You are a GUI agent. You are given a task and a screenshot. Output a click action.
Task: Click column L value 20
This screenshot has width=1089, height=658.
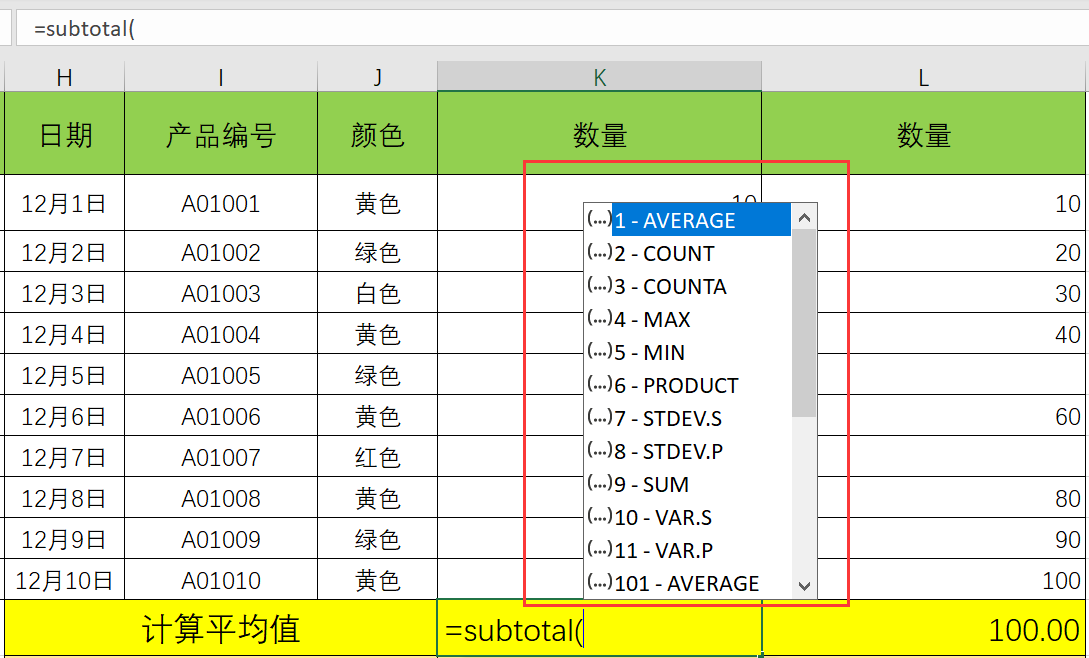pyautogui.click(x=924, y=252)
